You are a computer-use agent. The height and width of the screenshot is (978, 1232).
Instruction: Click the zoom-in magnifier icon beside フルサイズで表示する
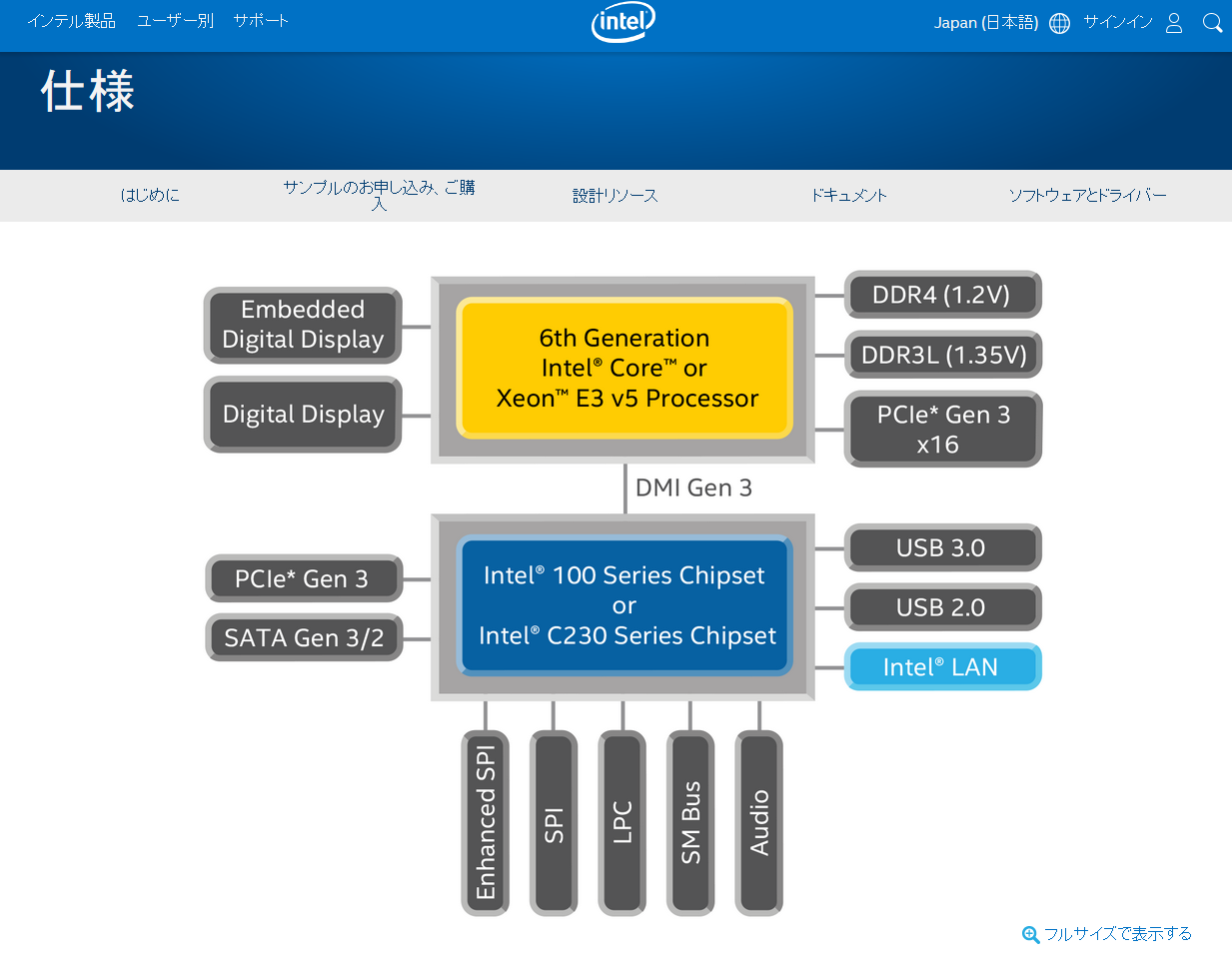(1030, 935)
